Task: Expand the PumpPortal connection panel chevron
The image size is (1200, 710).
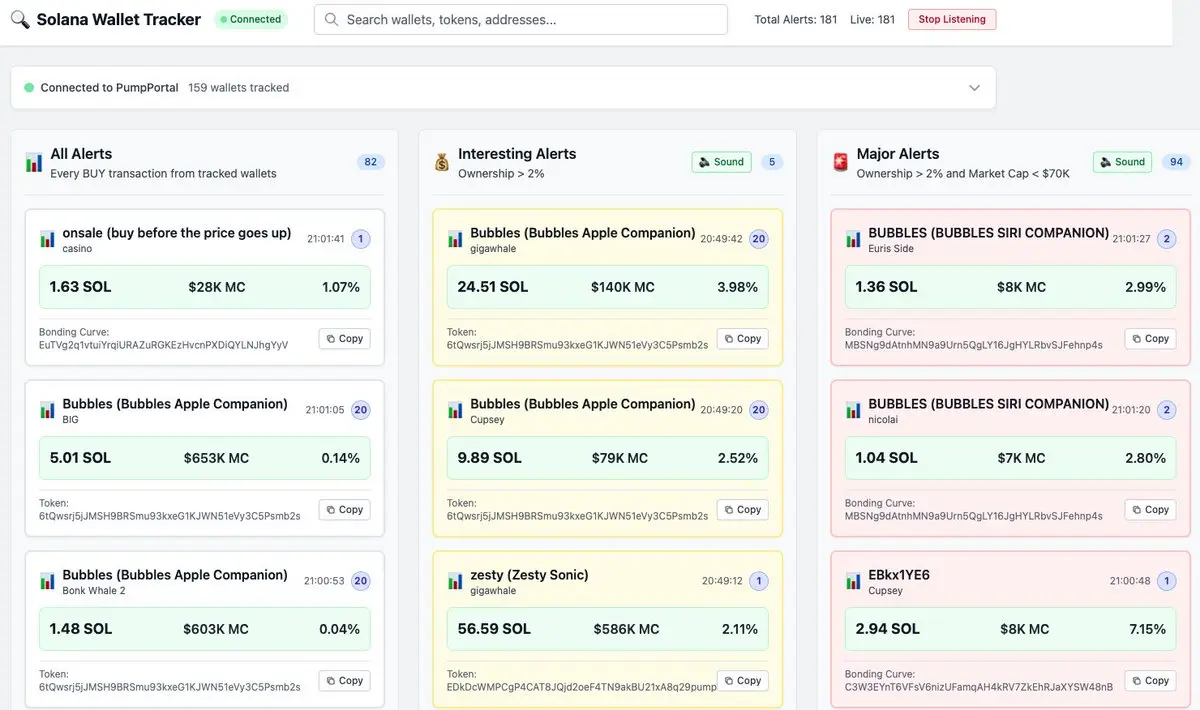Action: click(x=975, y=88)
